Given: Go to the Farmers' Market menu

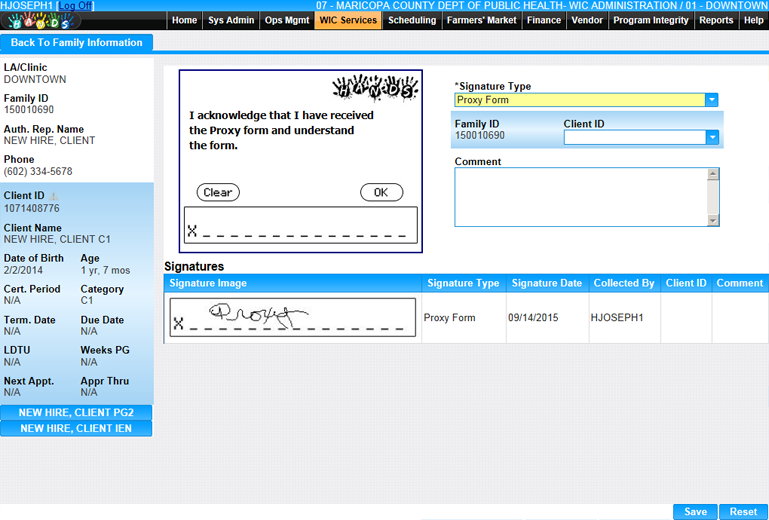Looking at the screenshot, I should pyautogui.click(x=482, y=20).
